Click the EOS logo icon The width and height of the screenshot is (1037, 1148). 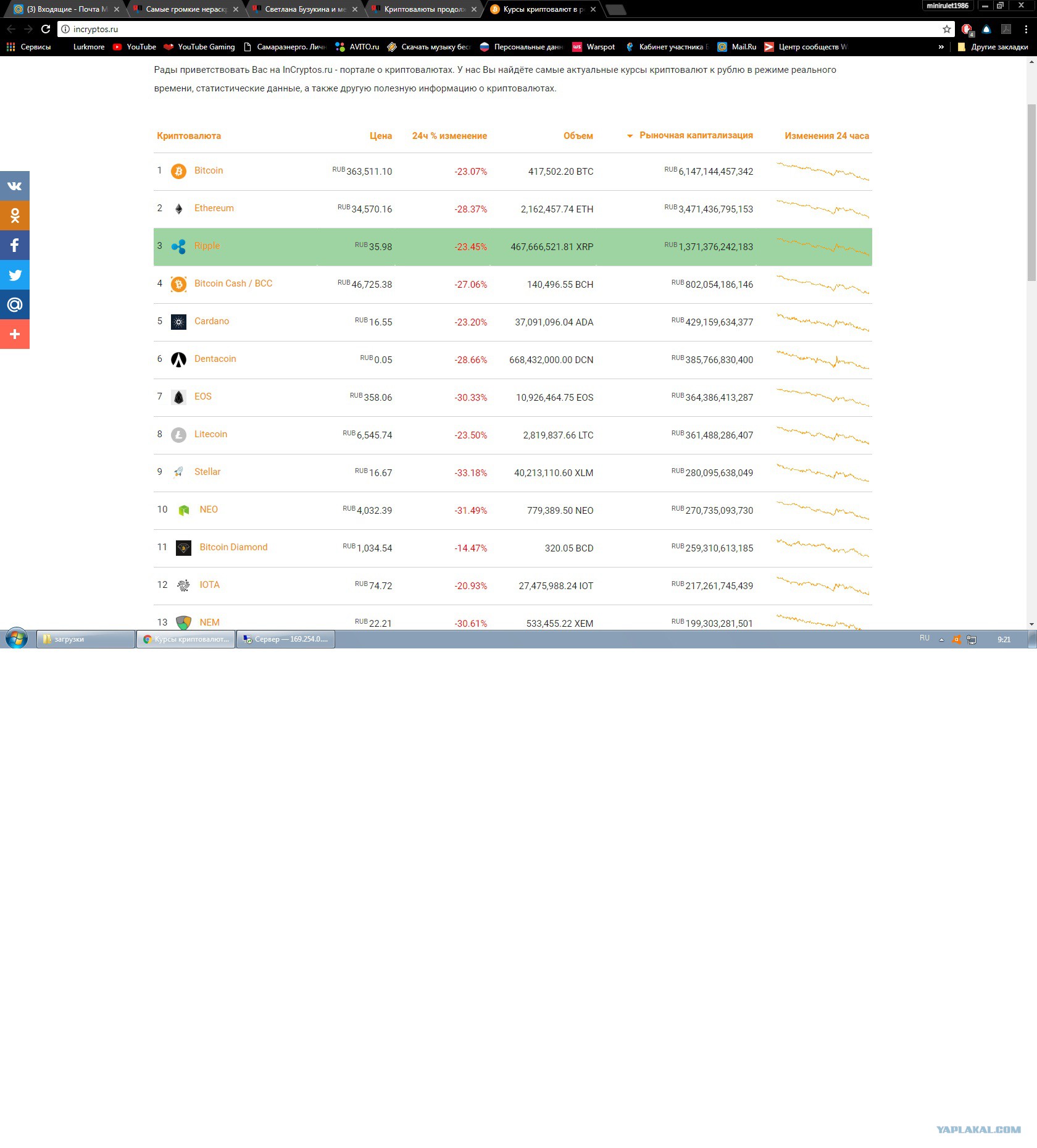(x=178, y=397)
